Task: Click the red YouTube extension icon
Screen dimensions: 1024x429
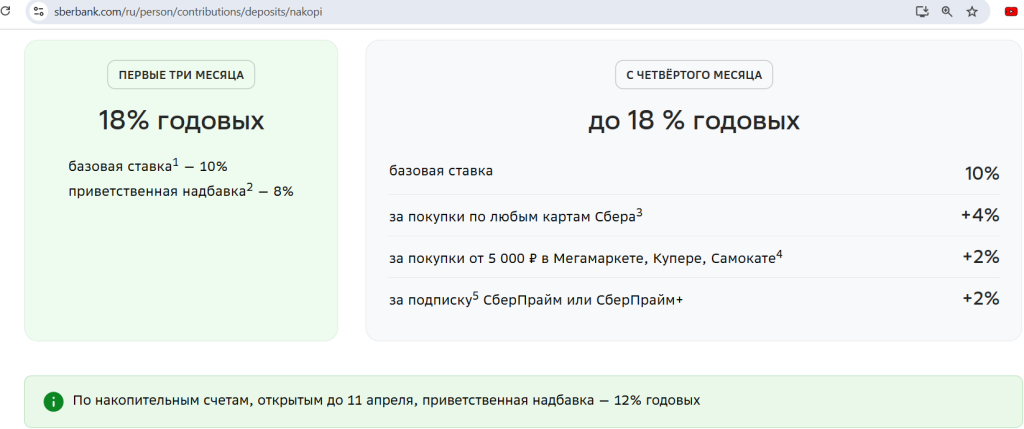Action: 1011,11
